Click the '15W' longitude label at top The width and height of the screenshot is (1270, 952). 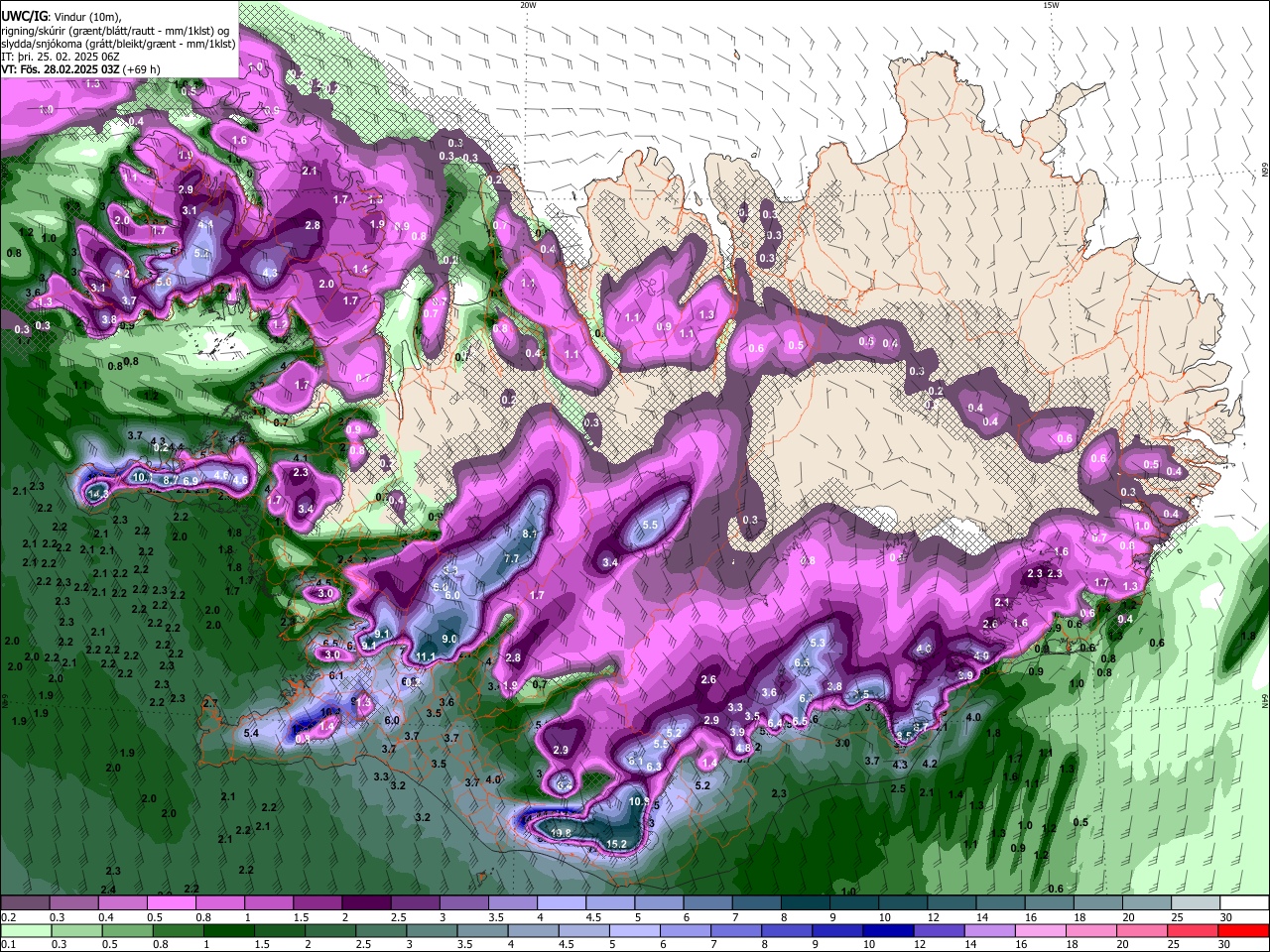point(1051,5)
